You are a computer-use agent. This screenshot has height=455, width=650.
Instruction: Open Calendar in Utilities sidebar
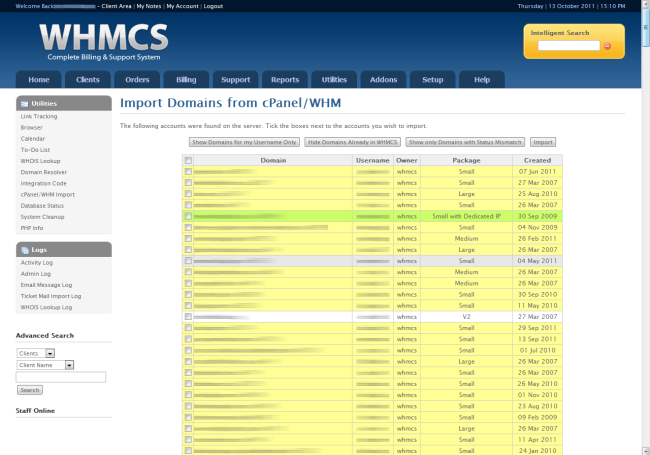coord(33,139)
